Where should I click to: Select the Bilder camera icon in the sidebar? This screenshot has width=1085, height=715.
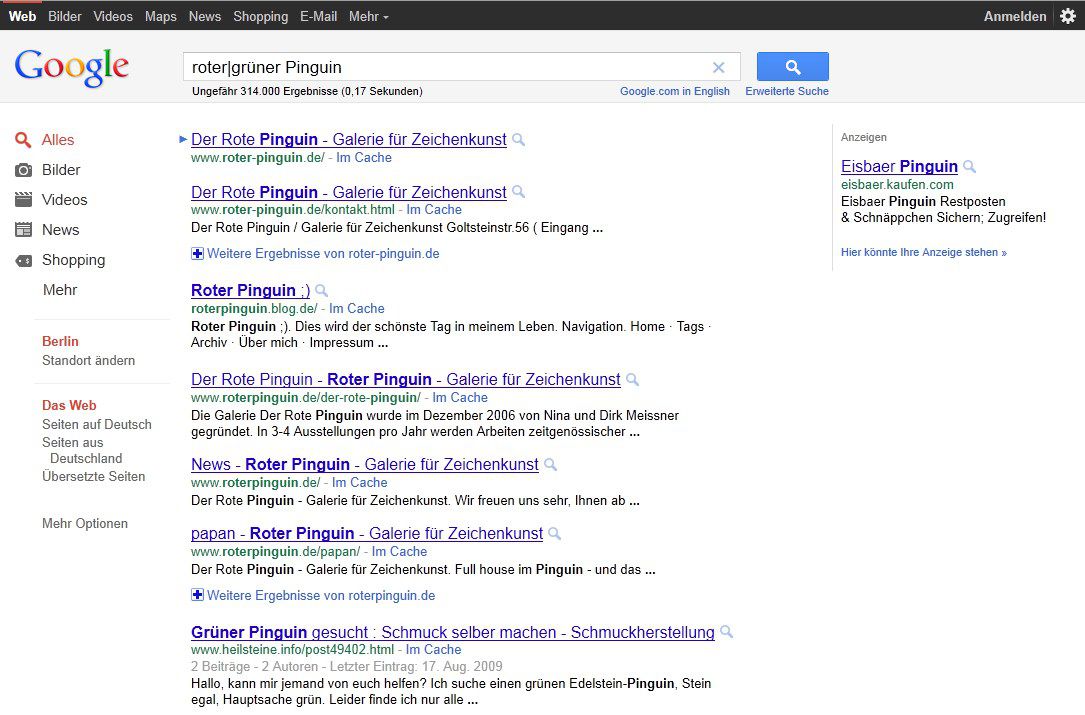tap(25, 170)
